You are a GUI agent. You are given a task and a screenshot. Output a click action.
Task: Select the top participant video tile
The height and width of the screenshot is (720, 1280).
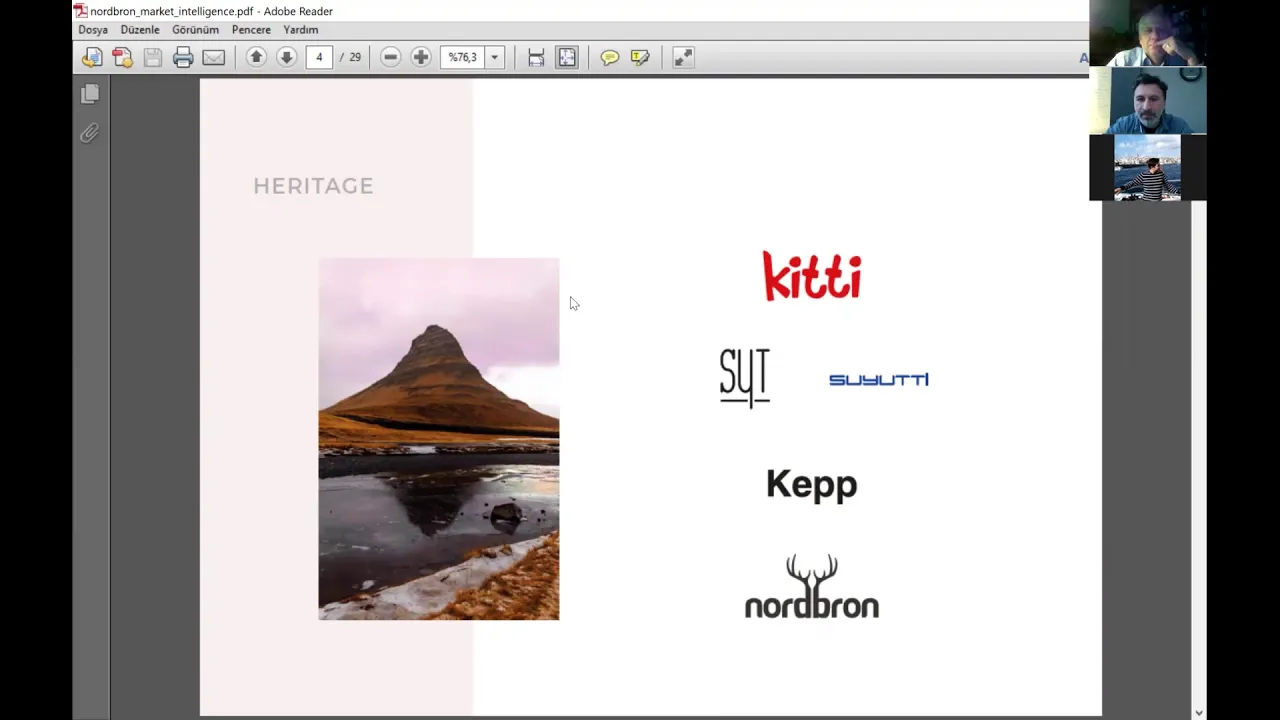click(1148, 33)
